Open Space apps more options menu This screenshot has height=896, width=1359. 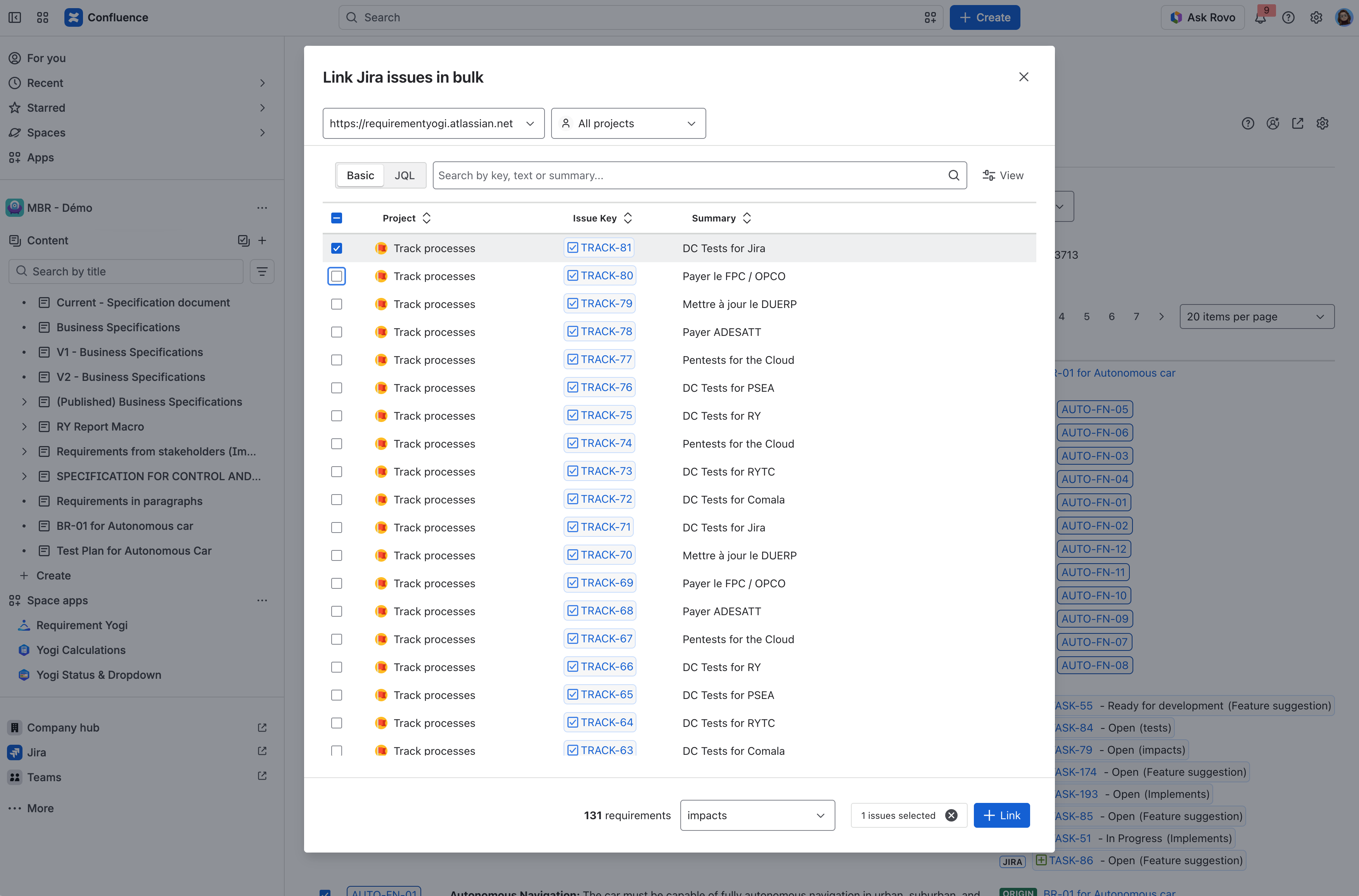(262, 600)
